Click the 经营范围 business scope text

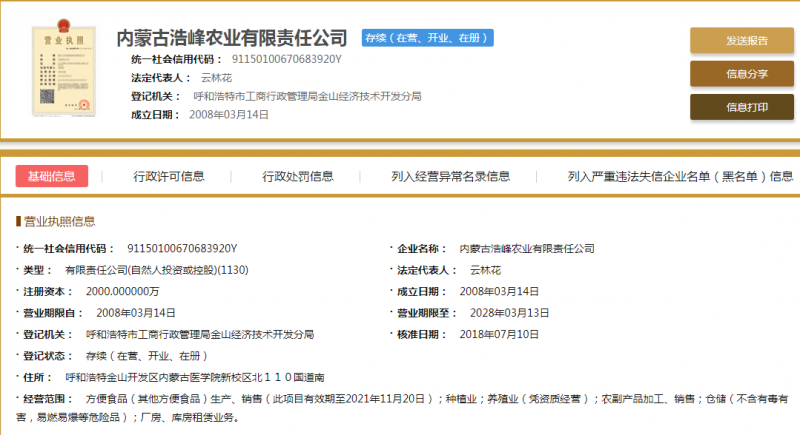(x=402, y=408)
